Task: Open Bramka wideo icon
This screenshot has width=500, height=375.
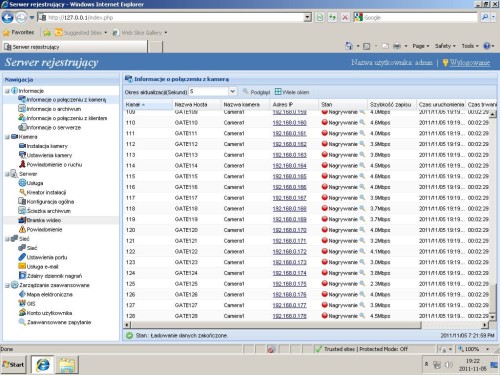Action: coord(22,220)
